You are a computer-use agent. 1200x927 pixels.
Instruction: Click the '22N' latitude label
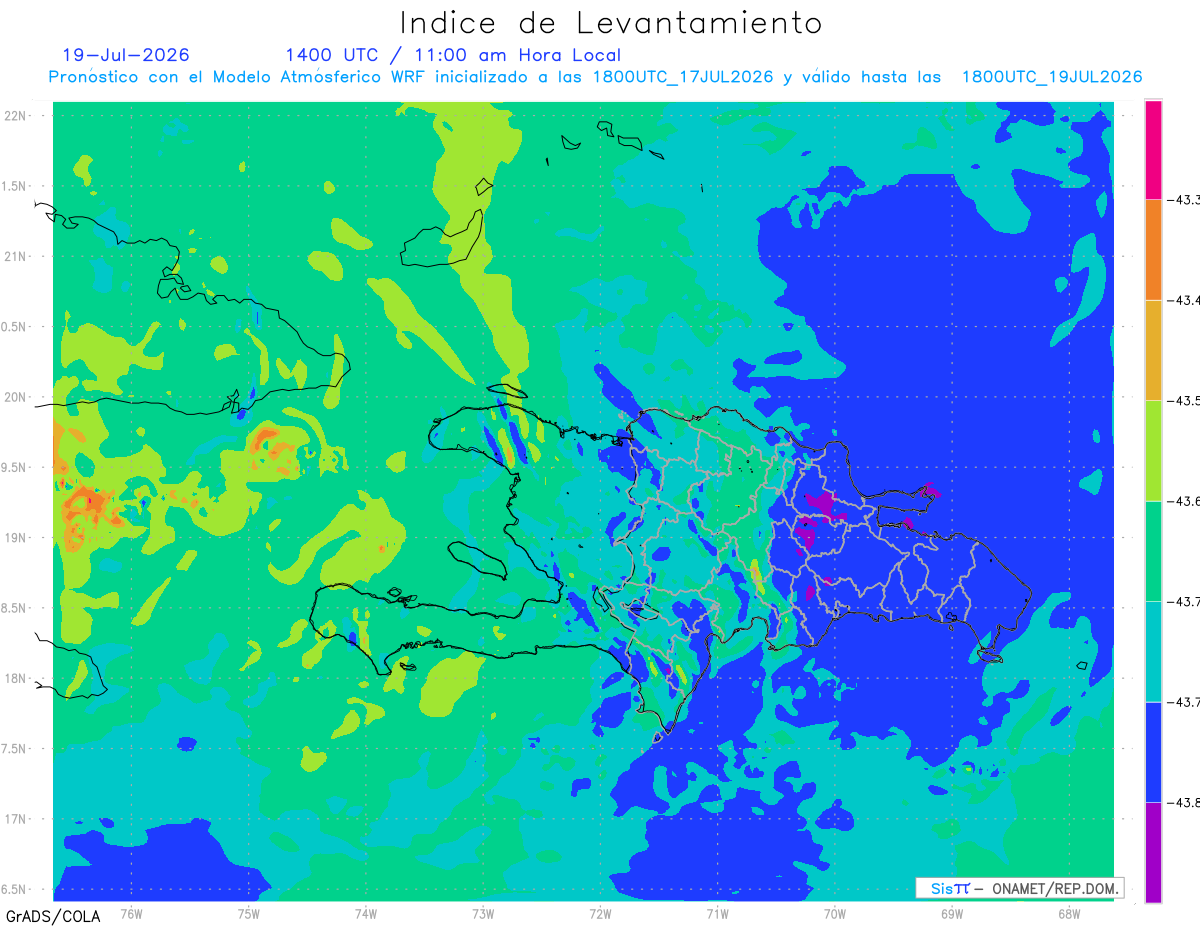click(16, 116)
